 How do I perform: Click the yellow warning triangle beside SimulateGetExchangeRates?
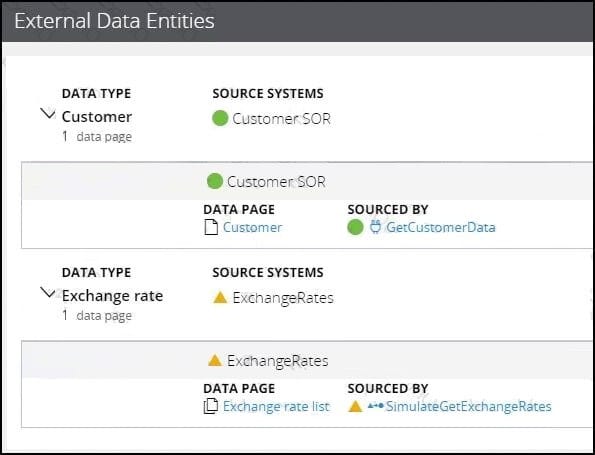point(355,406)
